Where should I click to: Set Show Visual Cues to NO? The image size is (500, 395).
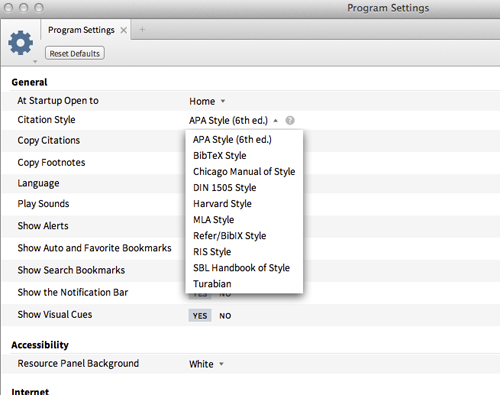[x=225, y=316]
